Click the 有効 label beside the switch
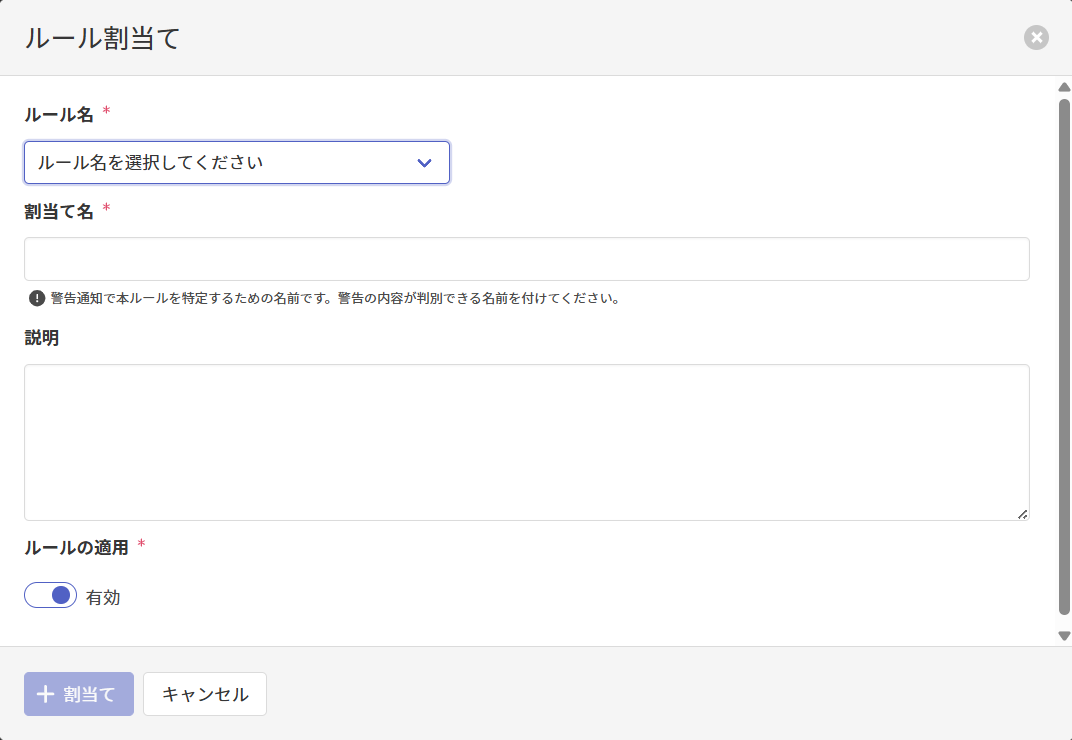Viewport: 1072px width, 740px height. tap(103, 598)
